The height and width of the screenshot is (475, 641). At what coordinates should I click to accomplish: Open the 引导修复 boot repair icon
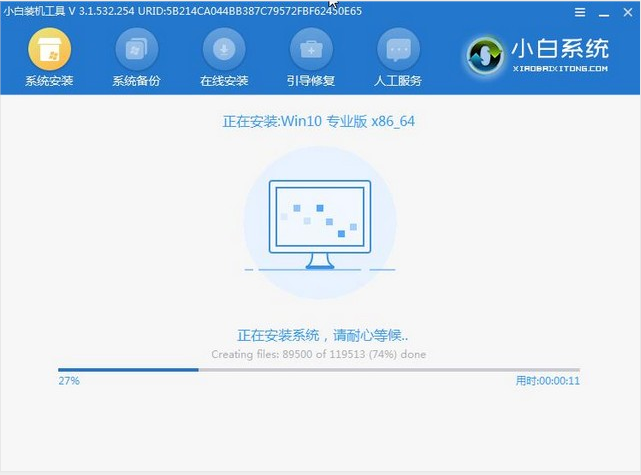[x=311, y=48]
